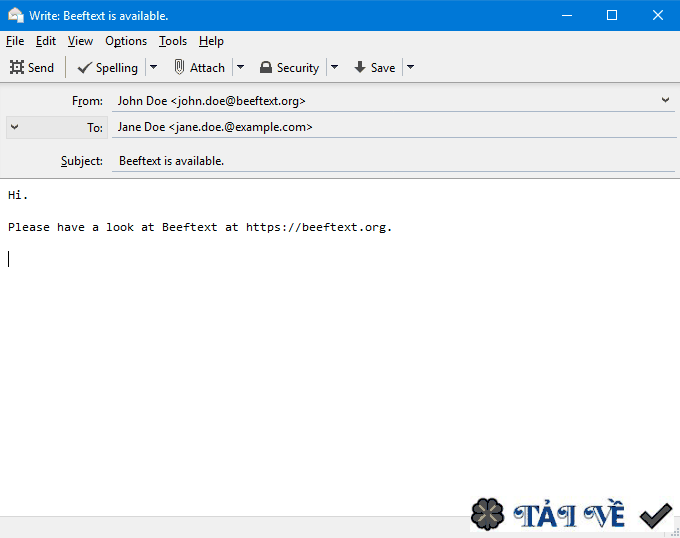This screenshot has height=538, width=680.
Task: Click the Attach button label
Action: click(x=207, y=68)
